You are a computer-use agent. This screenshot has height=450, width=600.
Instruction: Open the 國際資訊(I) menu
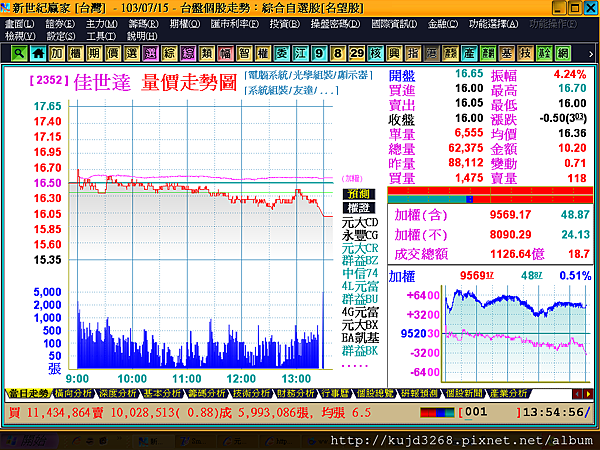[394, 24]
